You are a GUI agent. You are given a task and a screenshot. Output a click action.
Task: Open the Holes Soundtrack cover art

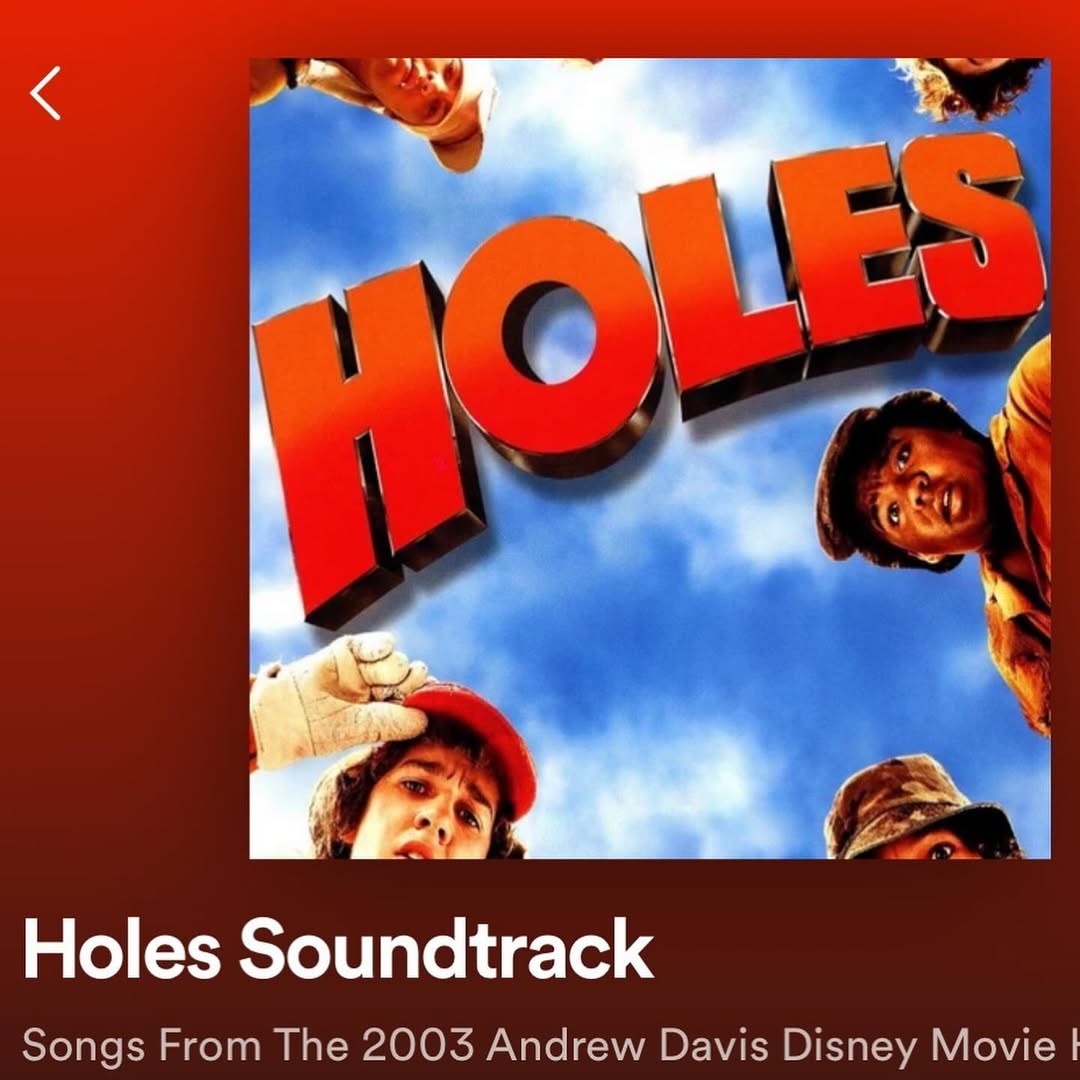650,458
